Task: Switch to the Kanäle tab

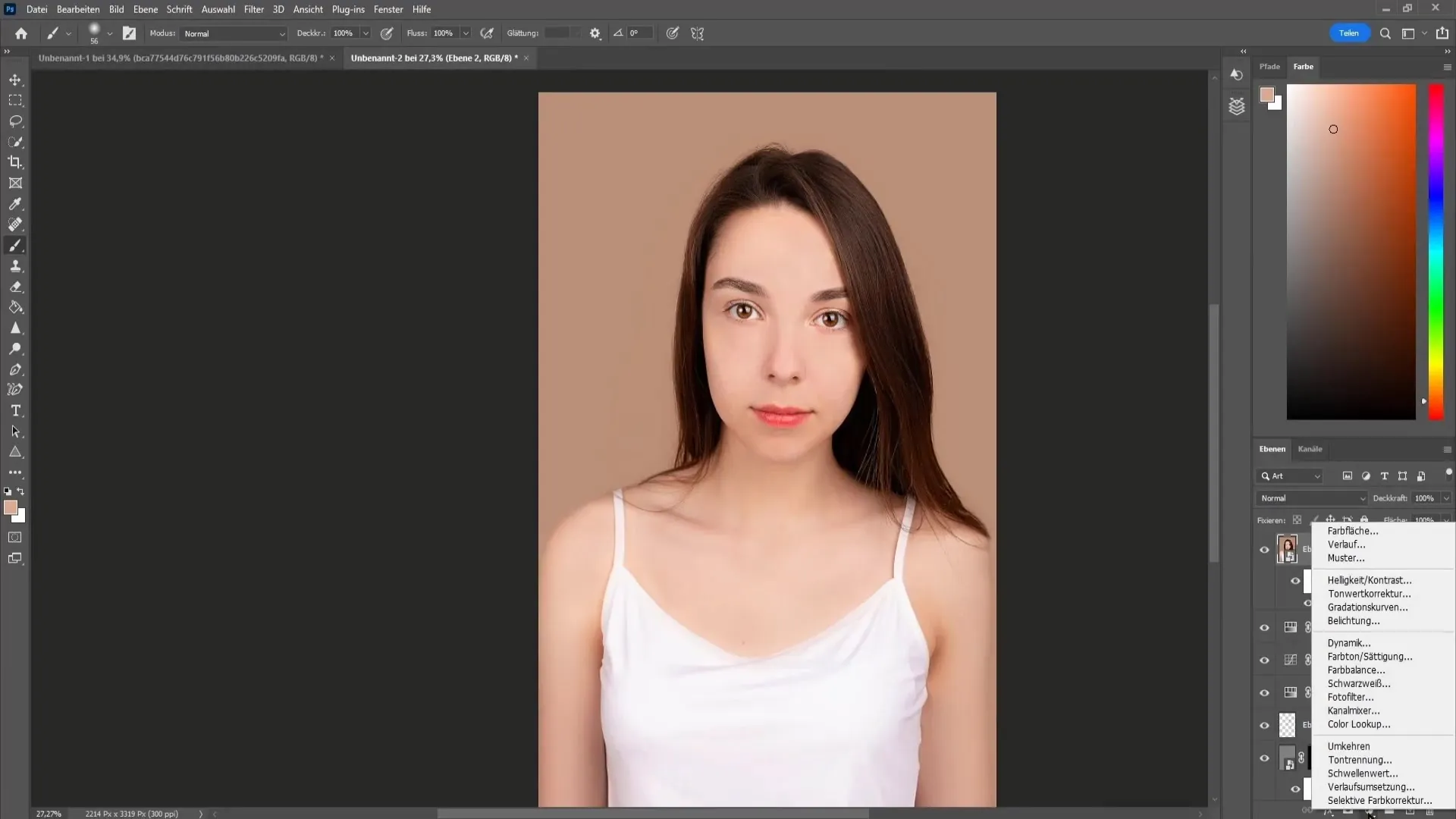Action: coord(1310,449)
